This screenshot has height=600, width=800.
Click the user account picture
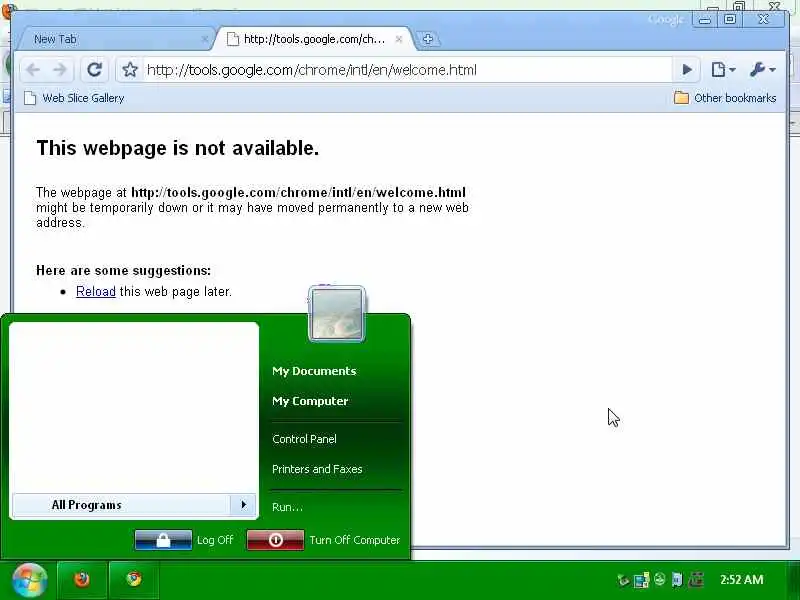(337, 314)
